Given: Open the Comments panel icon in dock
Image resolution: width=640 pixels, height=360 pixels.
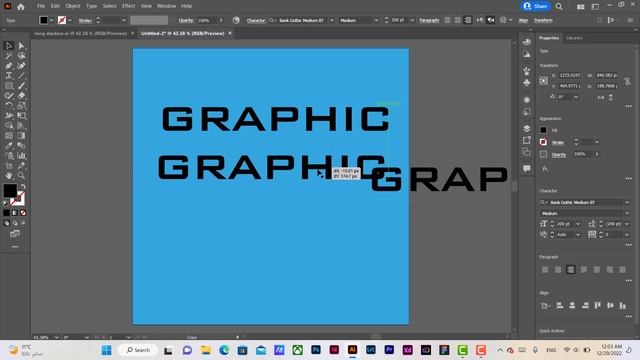Looking at the screenshot, I should coord(527,168).
